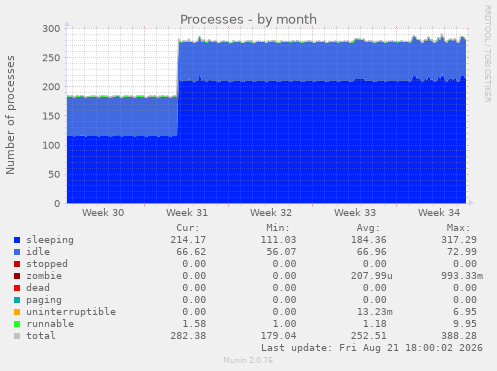Click the 100 y-axis value

51,145
